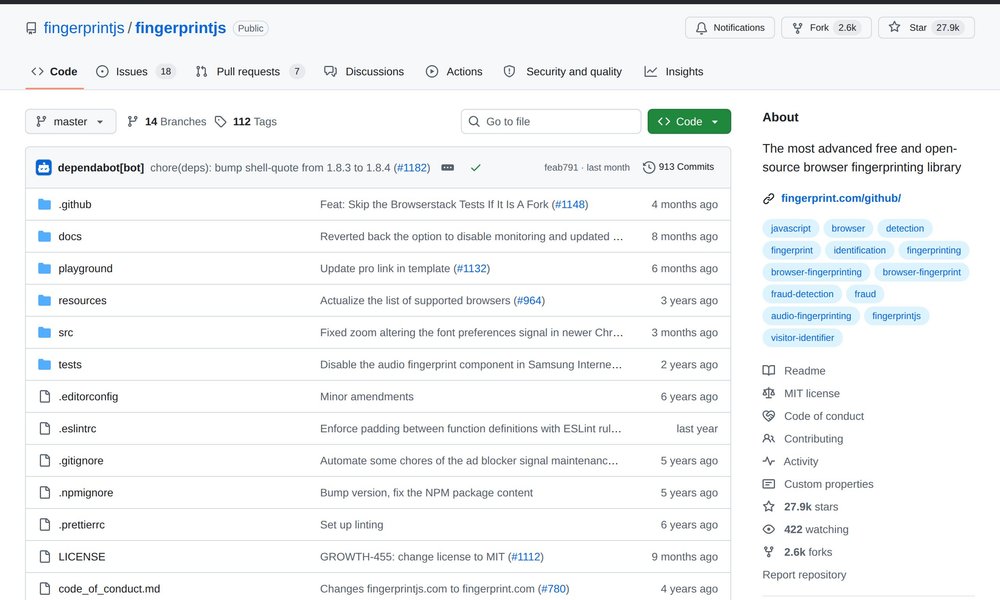Switch to the Insights tab

click(x=674, y=71)
